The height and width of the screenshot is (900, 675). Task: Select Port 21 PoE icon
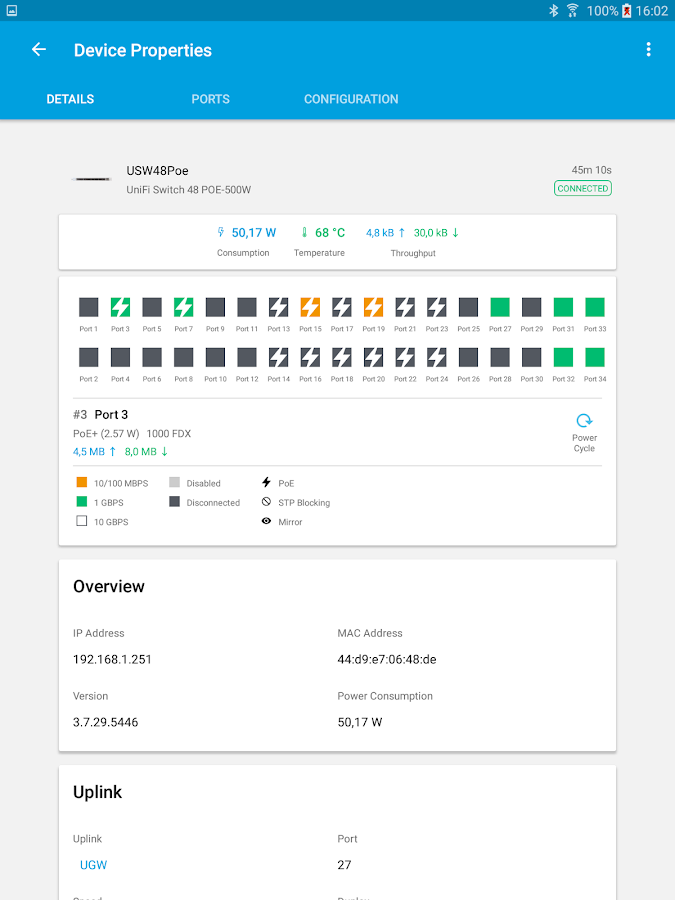coord(405,307)
